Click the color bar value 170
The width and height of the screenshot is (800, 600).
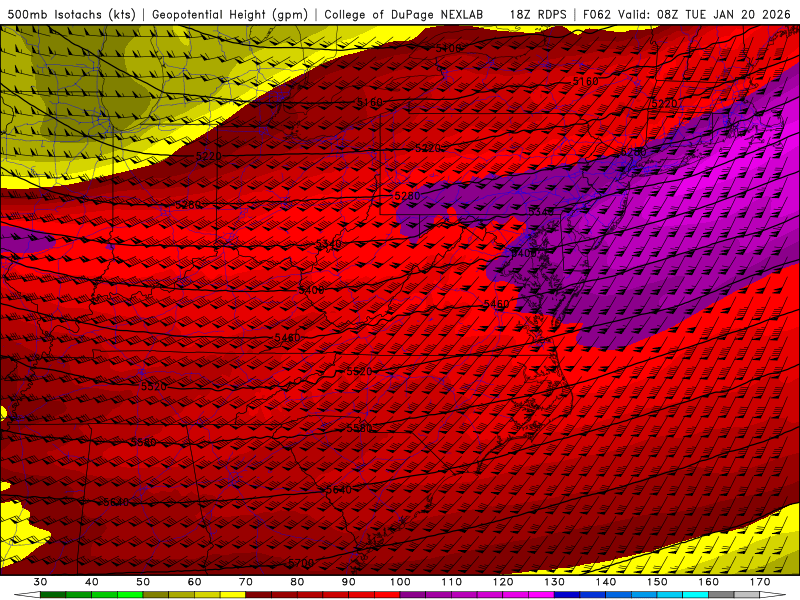pyautogui.click(x=760, y=582)
